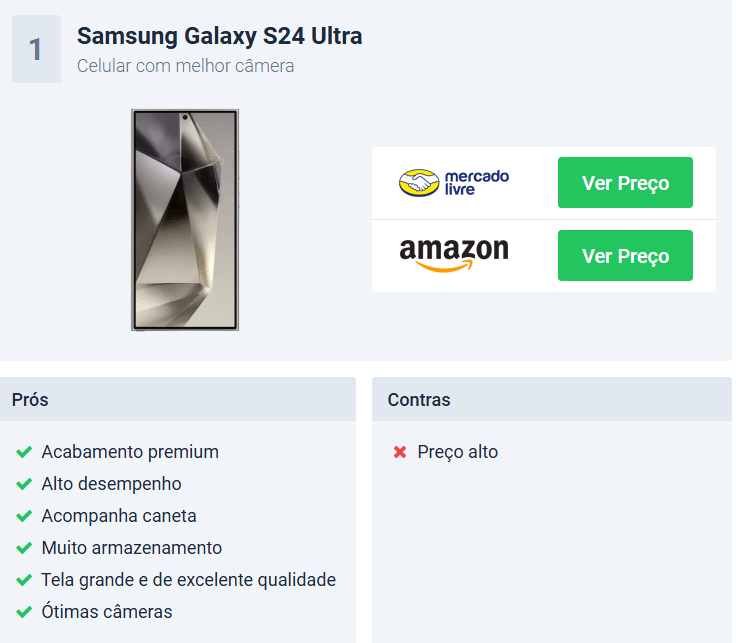Image resolution: width=736 pixels, height=643 pixels.
Task: Click the Prós section header
Action: pyautogui.click(x=178, y=399)
